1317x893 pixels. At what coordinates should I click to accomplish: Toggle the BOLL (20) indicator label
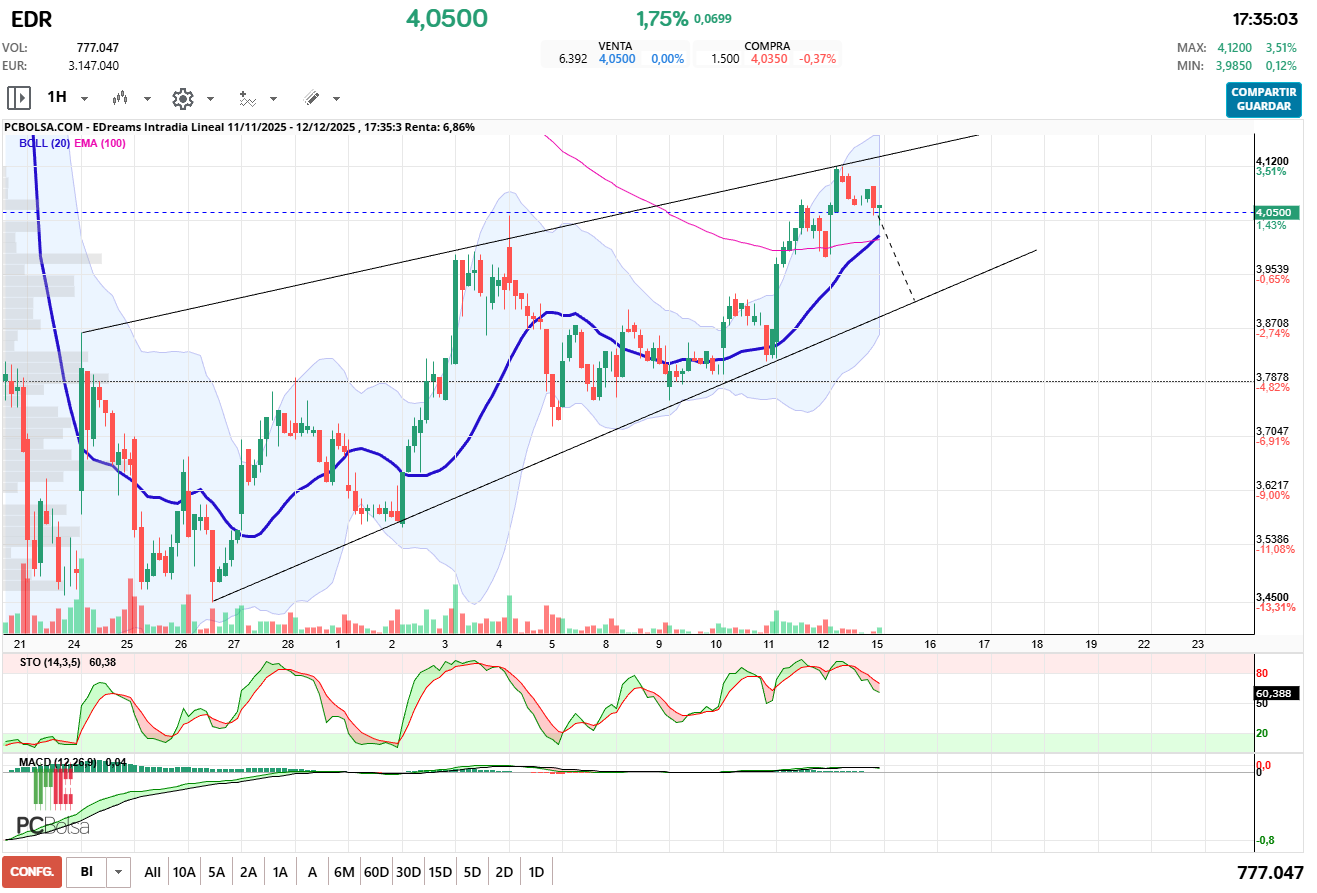click(44, 143)
